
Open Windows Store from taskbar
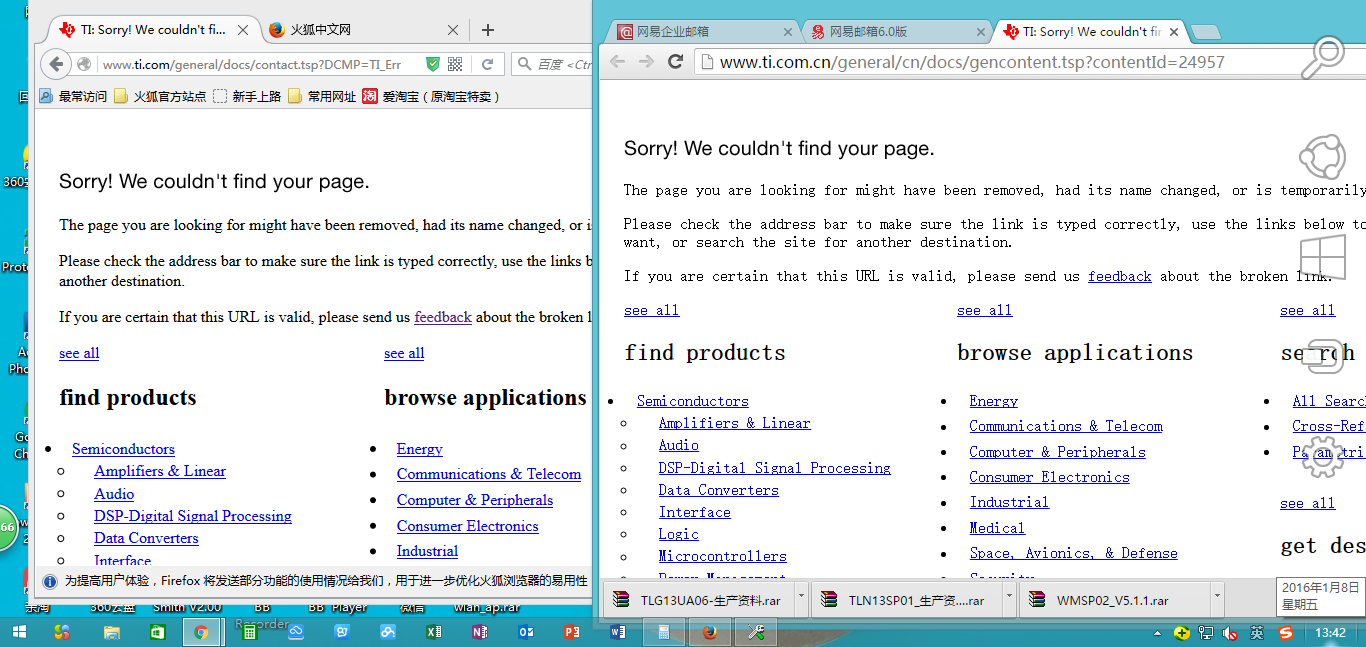coord(157,632)
